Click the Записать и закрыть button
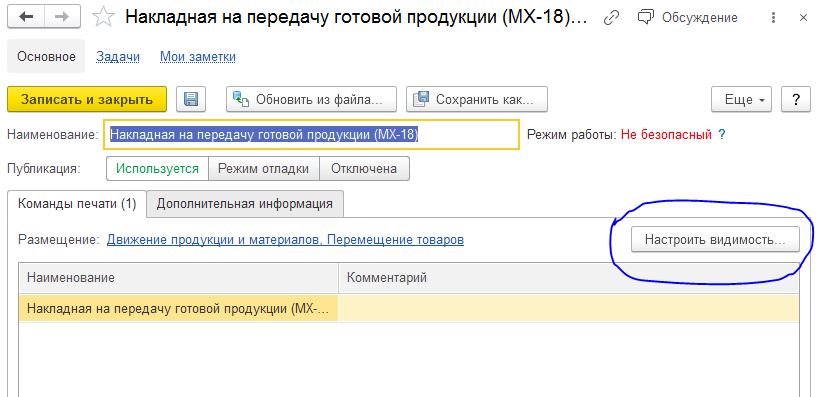 coord(87,99)
